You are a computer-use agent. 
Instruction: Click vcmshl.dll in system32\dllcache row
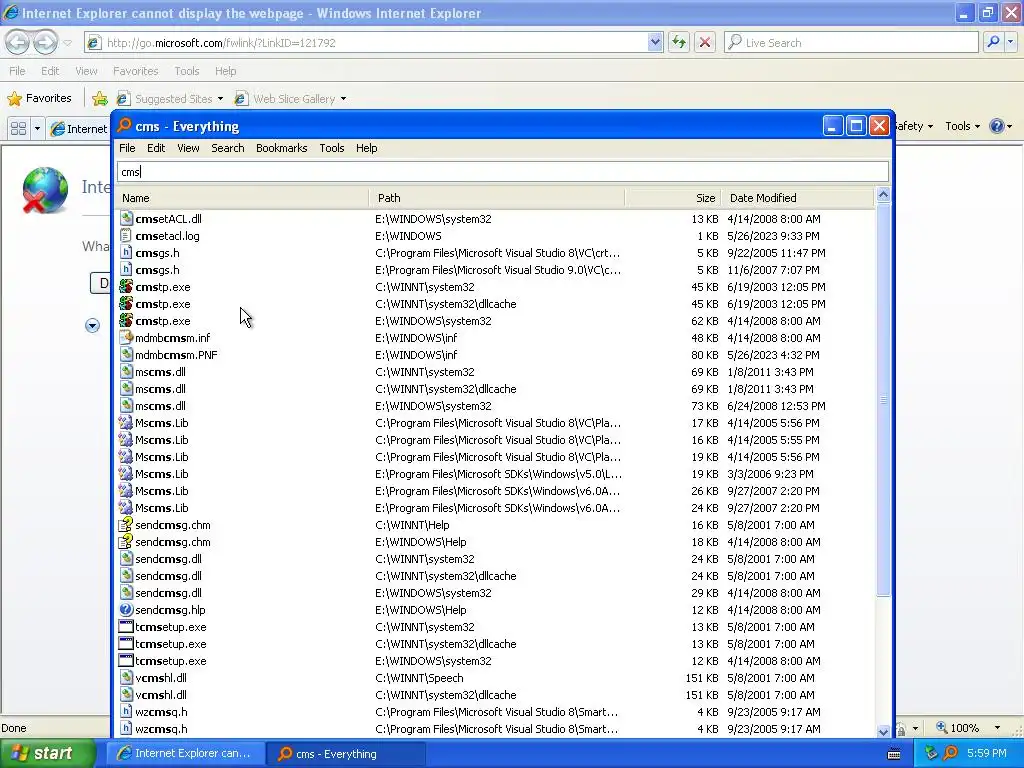pyautogui.click(x=161, y=694)
